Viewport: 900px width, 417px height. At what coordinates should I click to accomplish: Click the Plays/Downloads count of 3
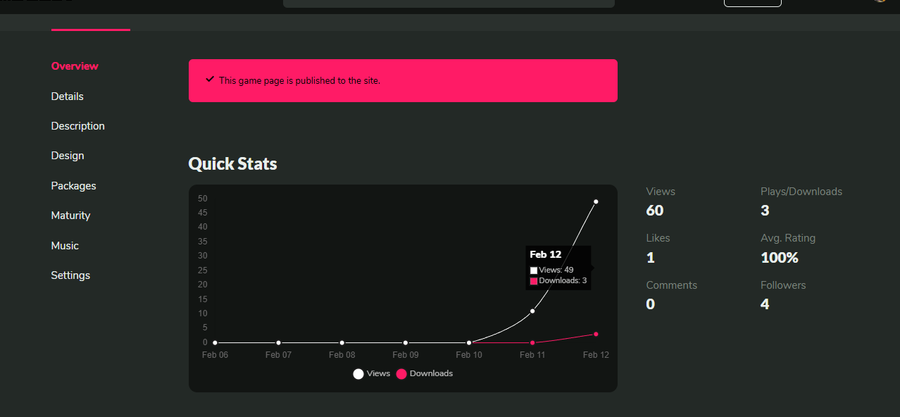pyautogui.click(x=765, y=211)
